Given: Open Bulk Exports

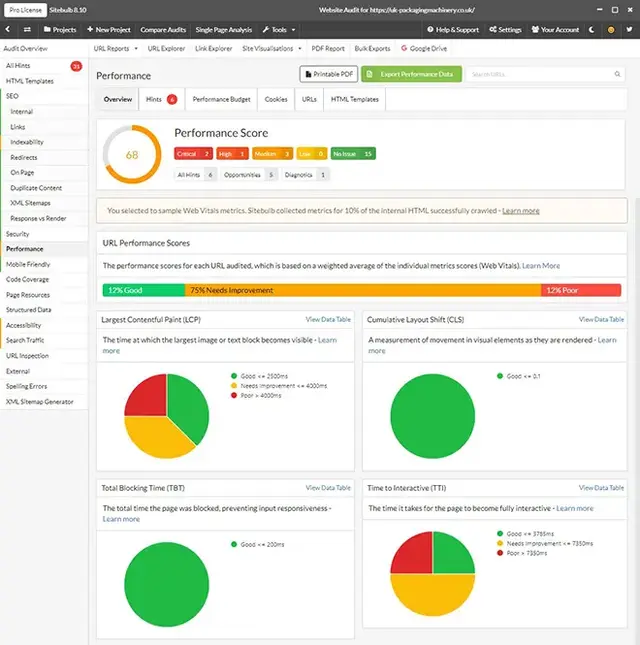Looking at the screenshot, I should tap(372, 49).
